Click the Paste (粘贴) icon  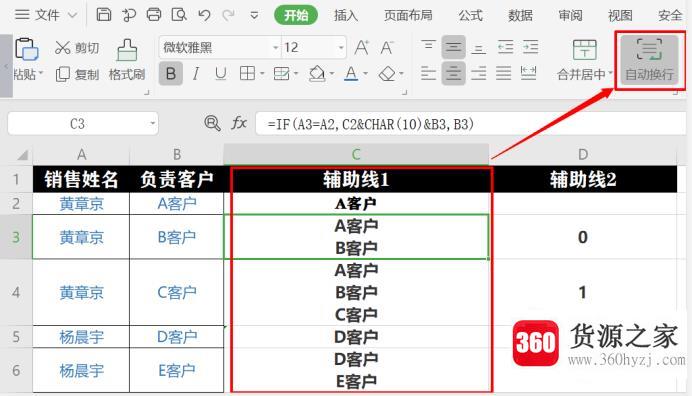[26, 49]
